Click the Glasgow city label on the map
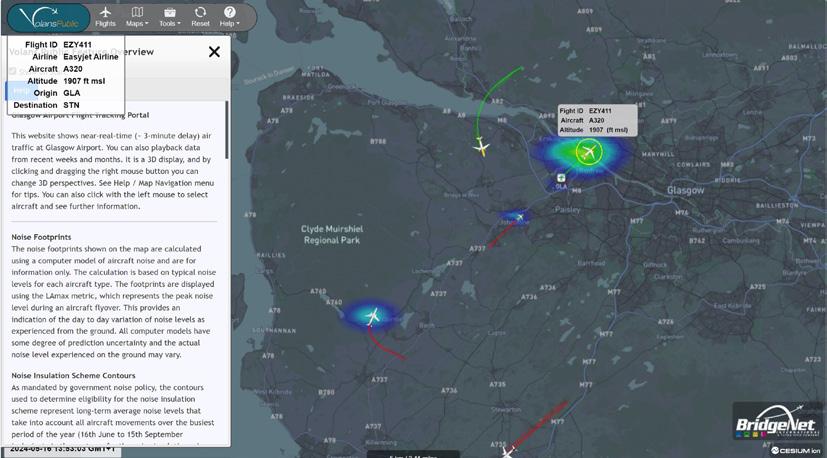The height and width of the screenshot is (458, 827). [685, 190]
